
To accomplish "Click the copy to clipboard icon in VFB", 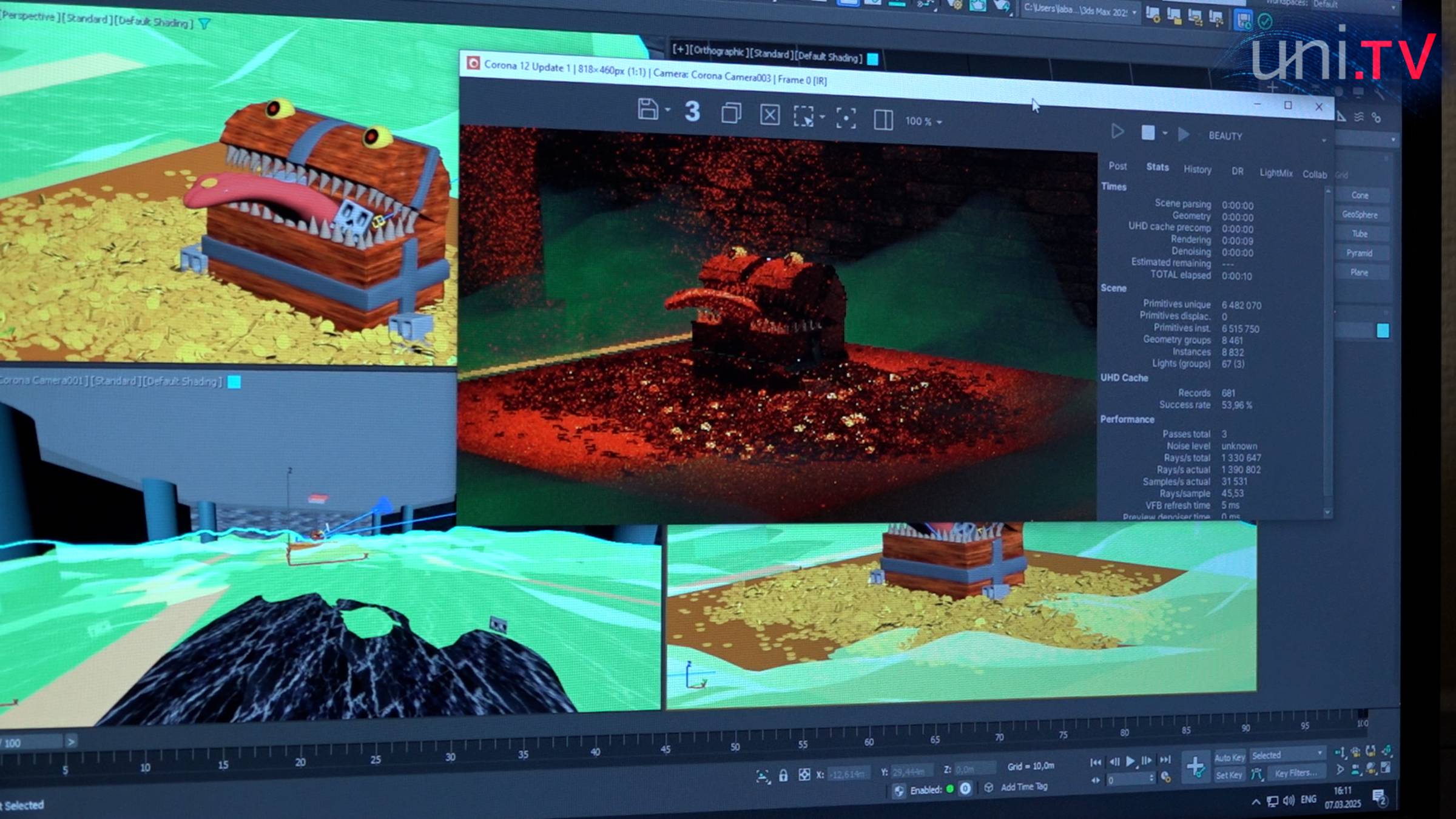I will pyautogui.click(x=731, y=113).
